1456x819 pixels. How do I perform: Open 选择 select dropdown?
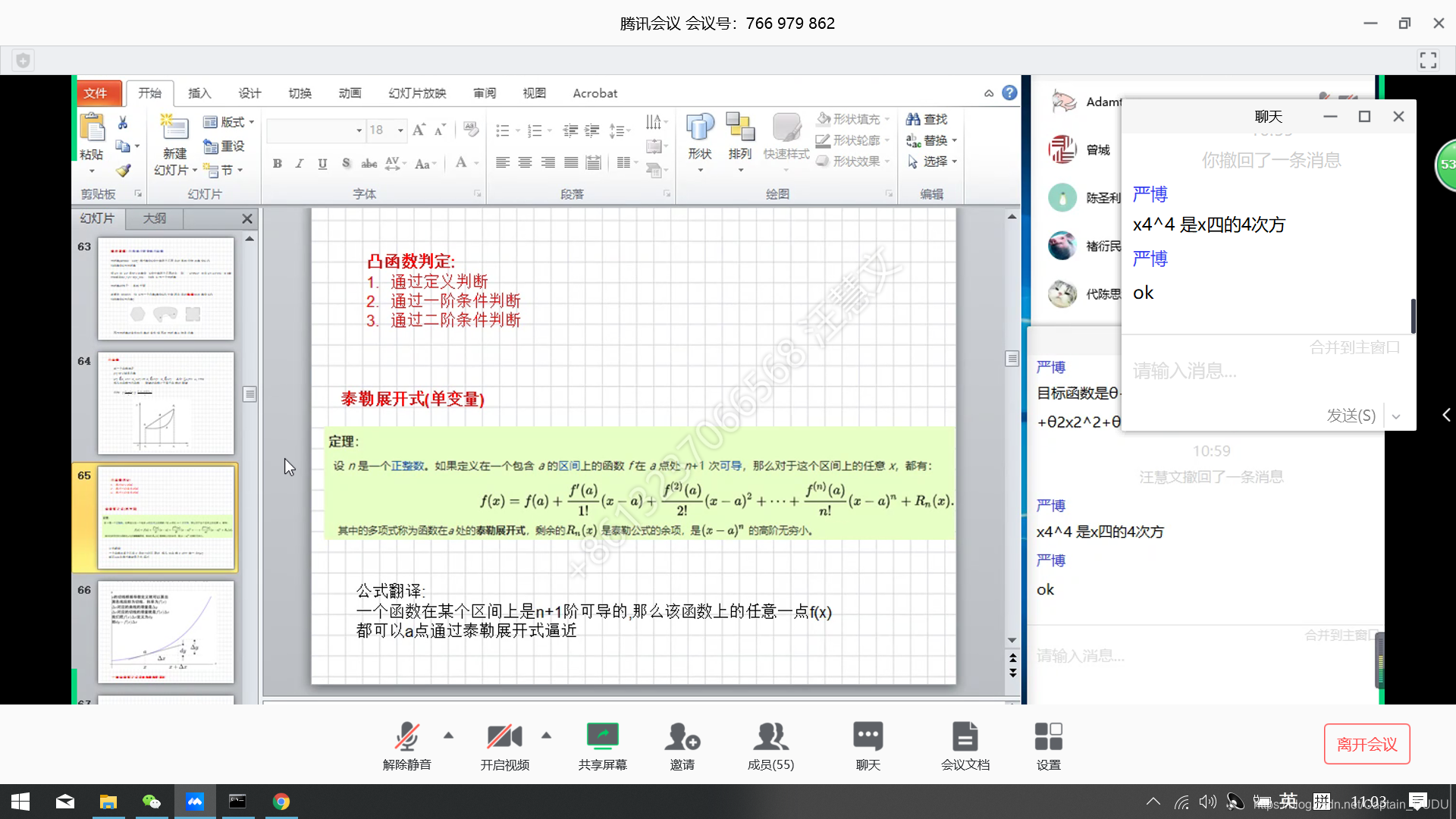coord(932,162)
